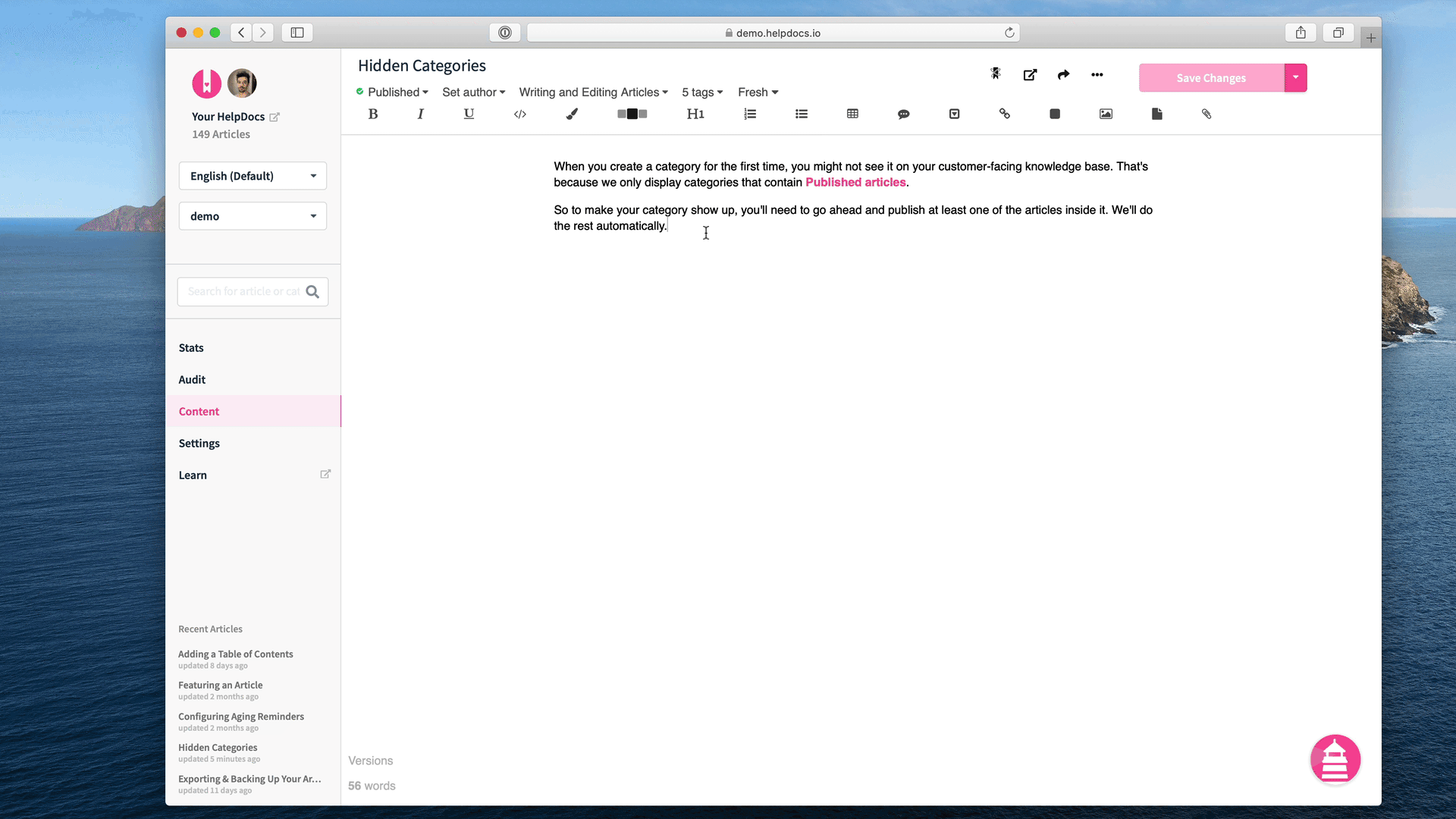Image resolution: width=1456 pixels, height=819 pixels.
Task: Open recent article Exporting & Backing Up
Action: (x=249, y=779)
